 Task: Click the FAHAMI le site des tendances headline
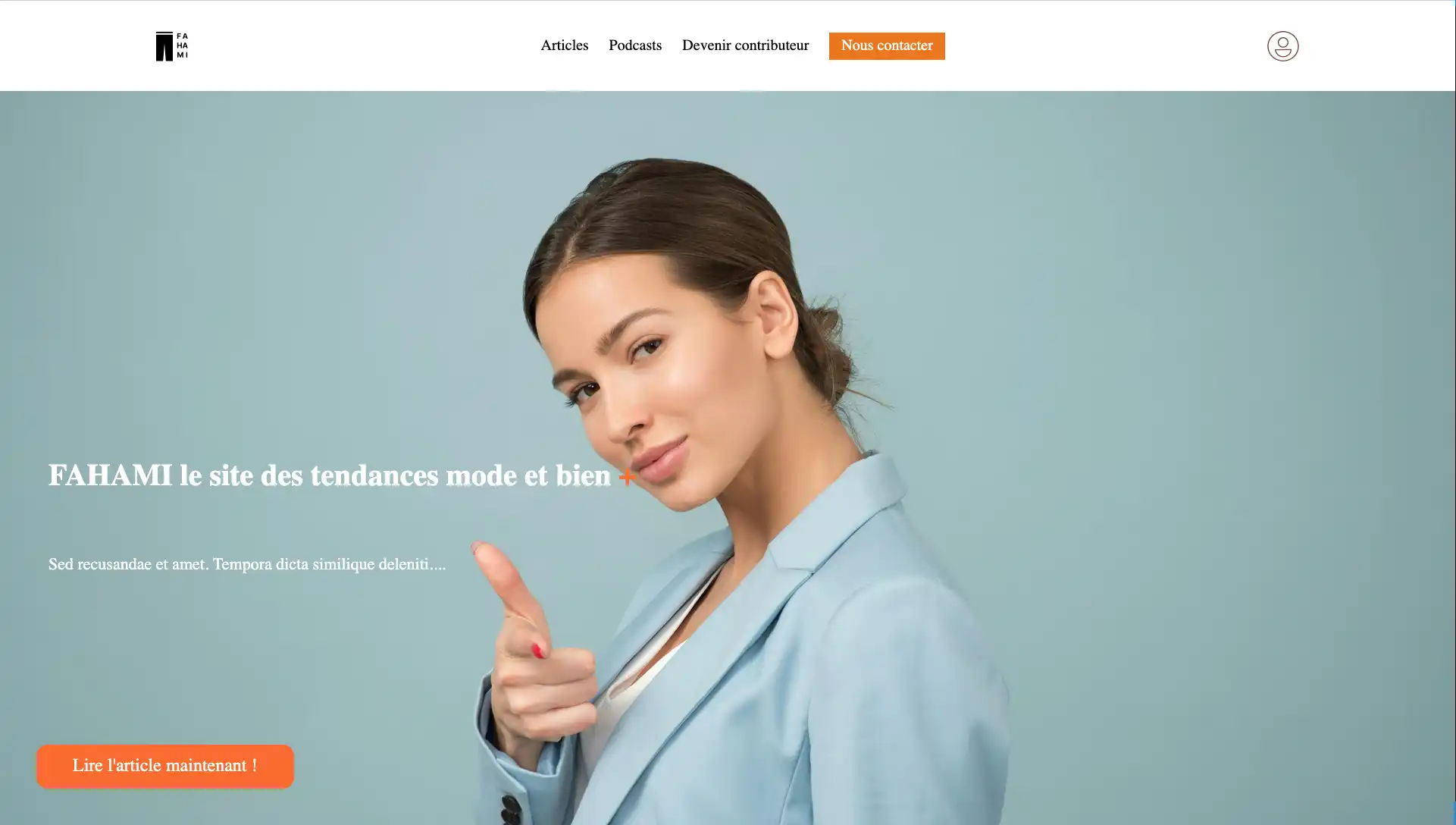330,475
